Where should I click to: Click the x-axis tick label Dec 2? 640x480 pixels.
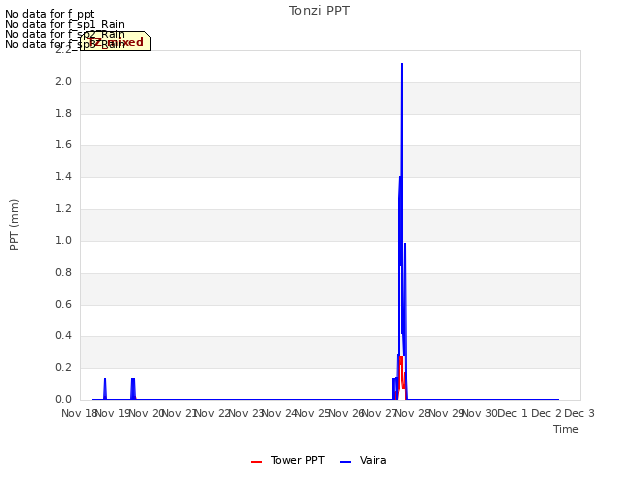[546, 413]
